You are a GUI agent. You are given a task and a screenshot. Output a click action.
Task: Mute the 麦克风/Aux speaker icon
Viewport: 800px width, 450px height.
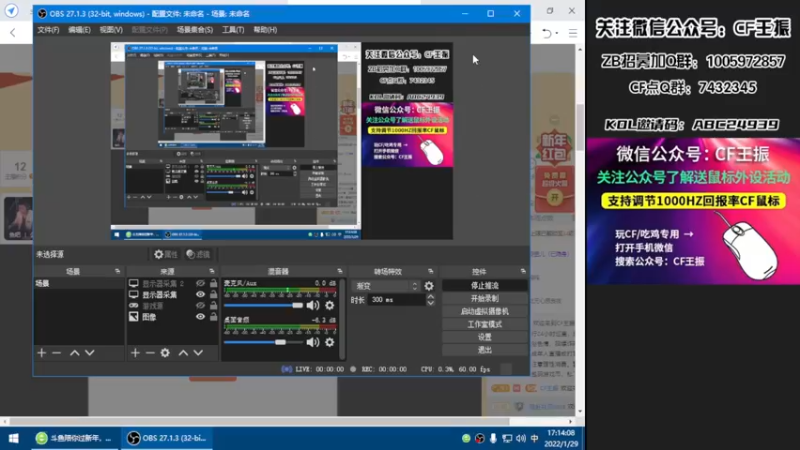point(313,305)
